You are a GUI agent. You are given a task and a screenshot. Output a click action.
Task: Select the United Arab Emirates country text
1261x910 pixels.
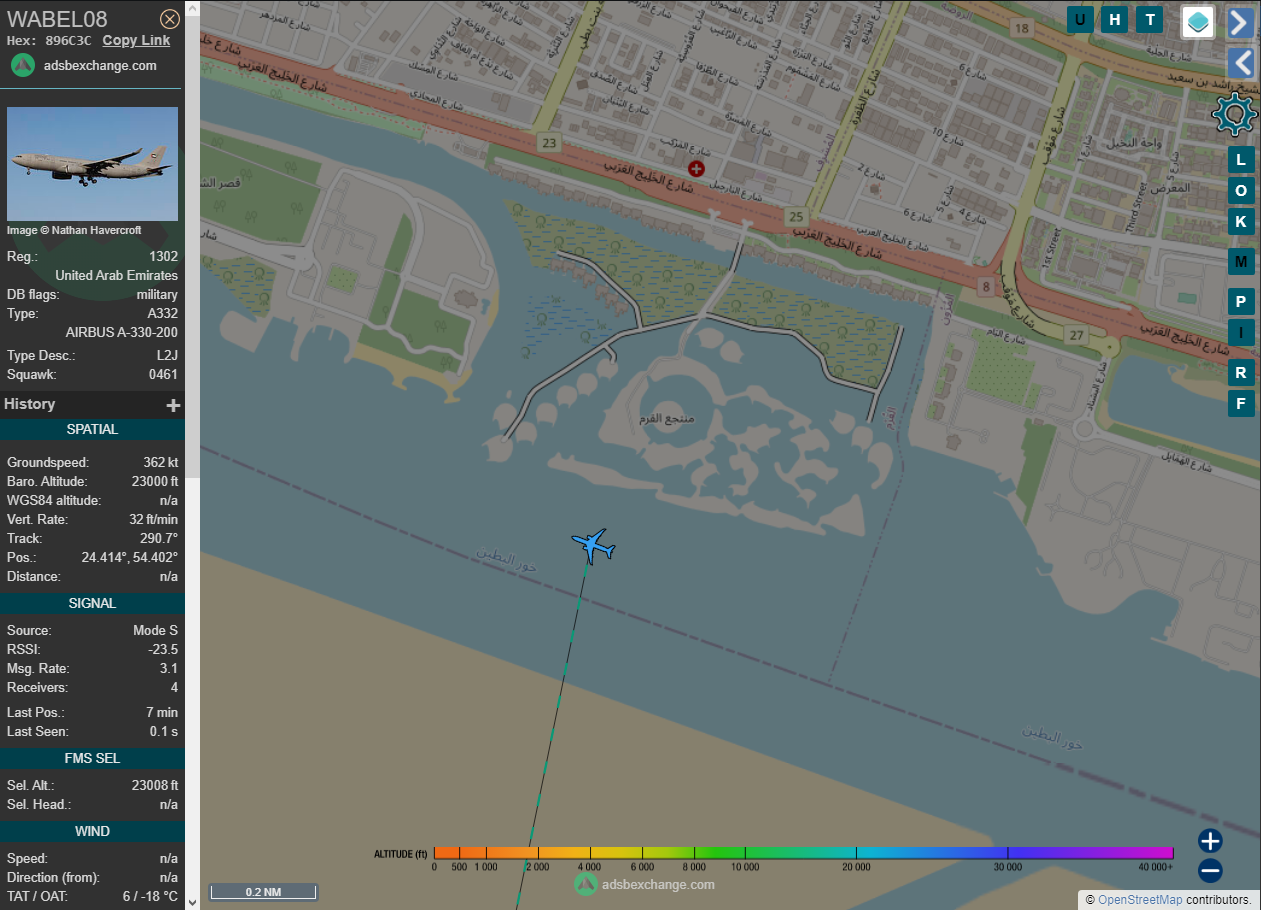117,275
